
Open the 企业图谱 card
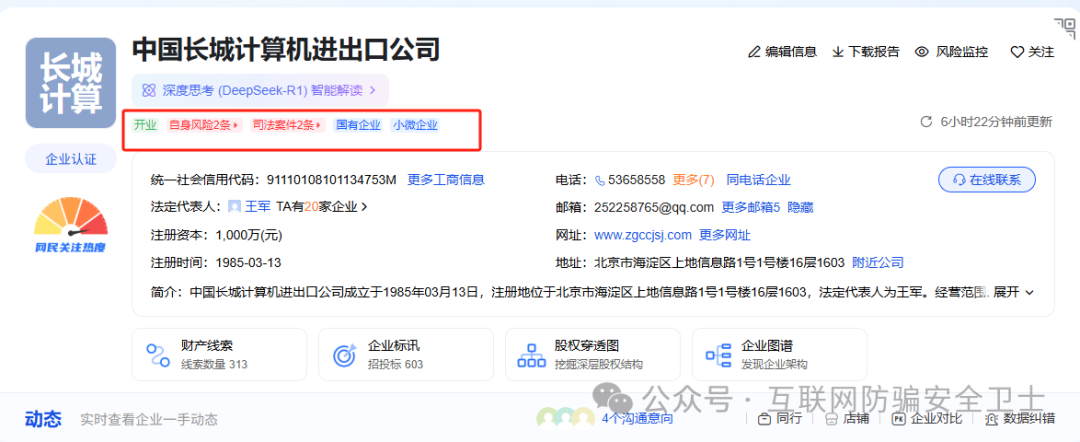coord(779,355)
